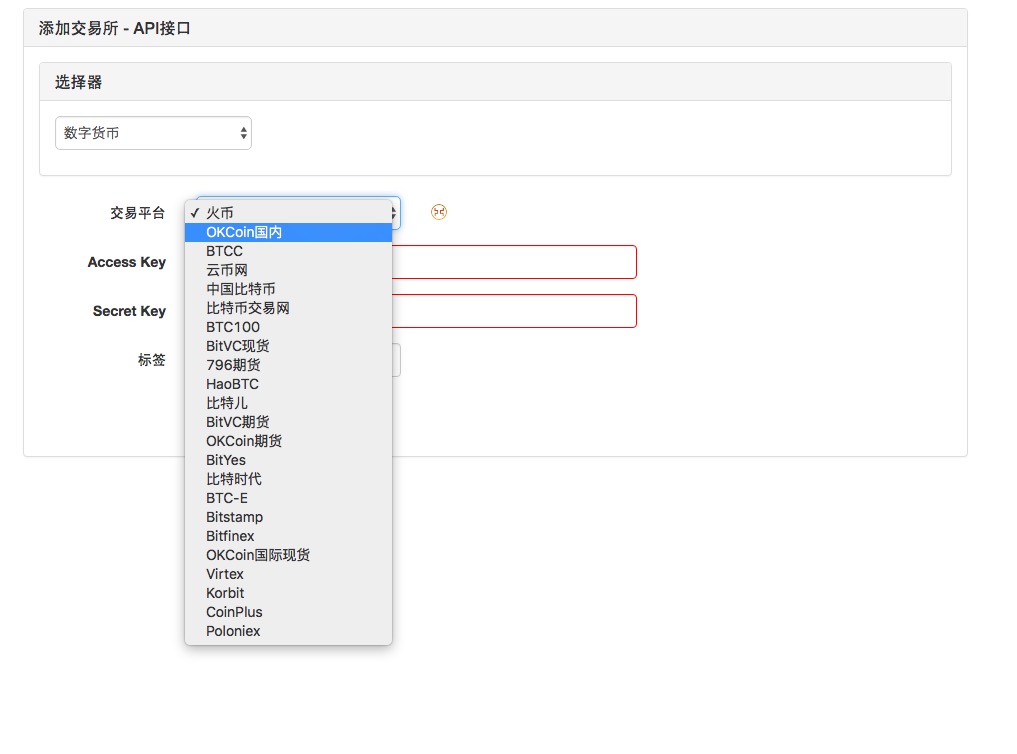
Task: Pick HaoBTC exchange option
Action: [289, 384]
